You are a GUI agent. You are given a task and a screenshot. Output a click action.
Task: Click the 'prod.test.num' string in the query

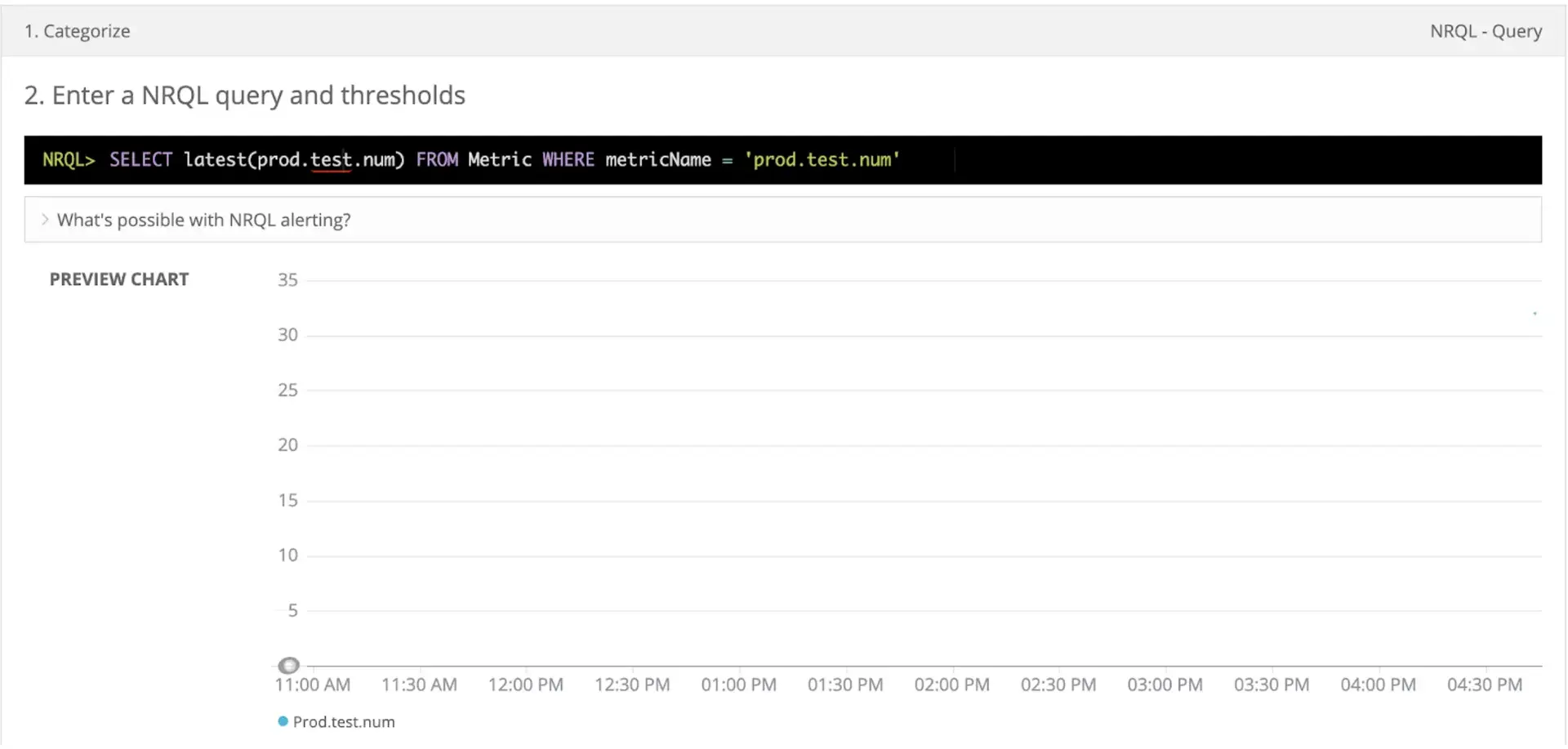pos(822,160)
